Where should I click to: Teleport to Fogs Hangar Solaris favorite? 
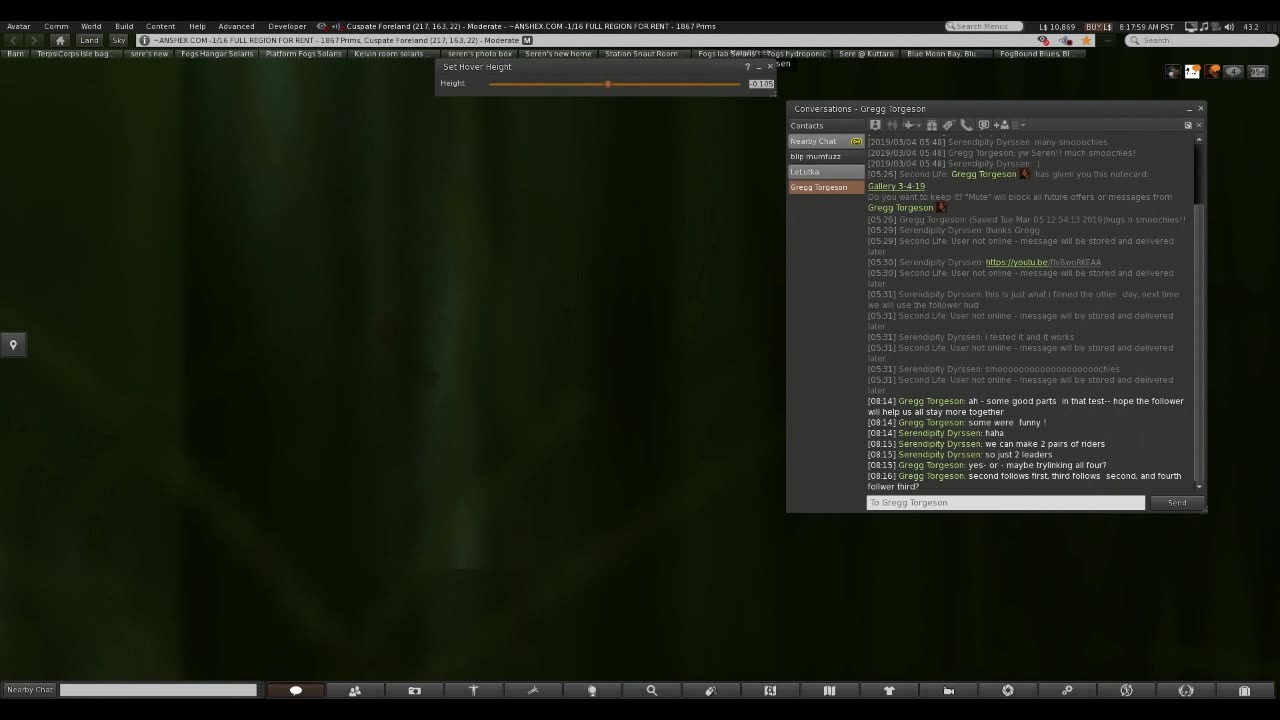click(217, 54)
